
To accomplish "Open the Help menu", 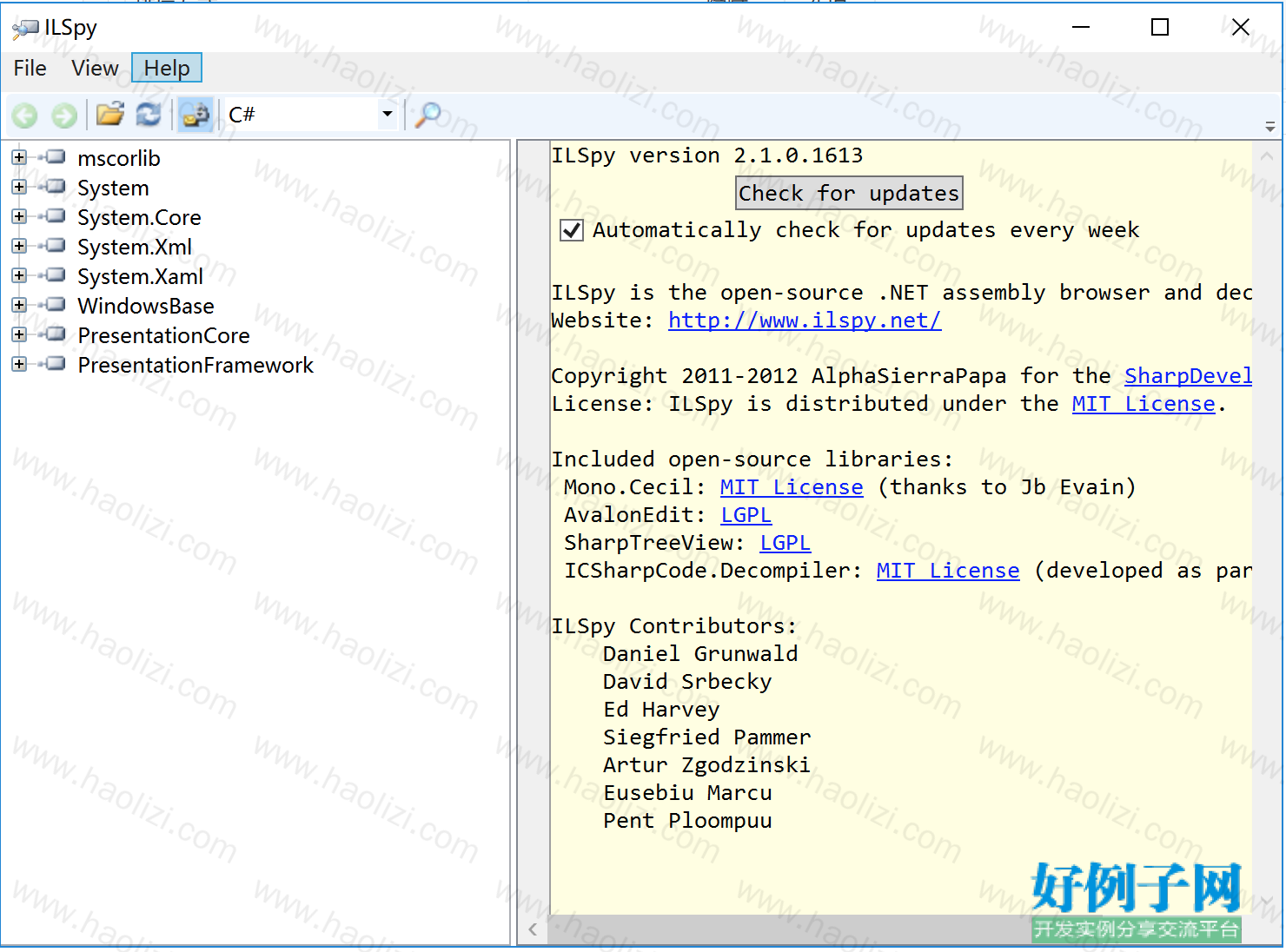I will click(x=167, y=68).
